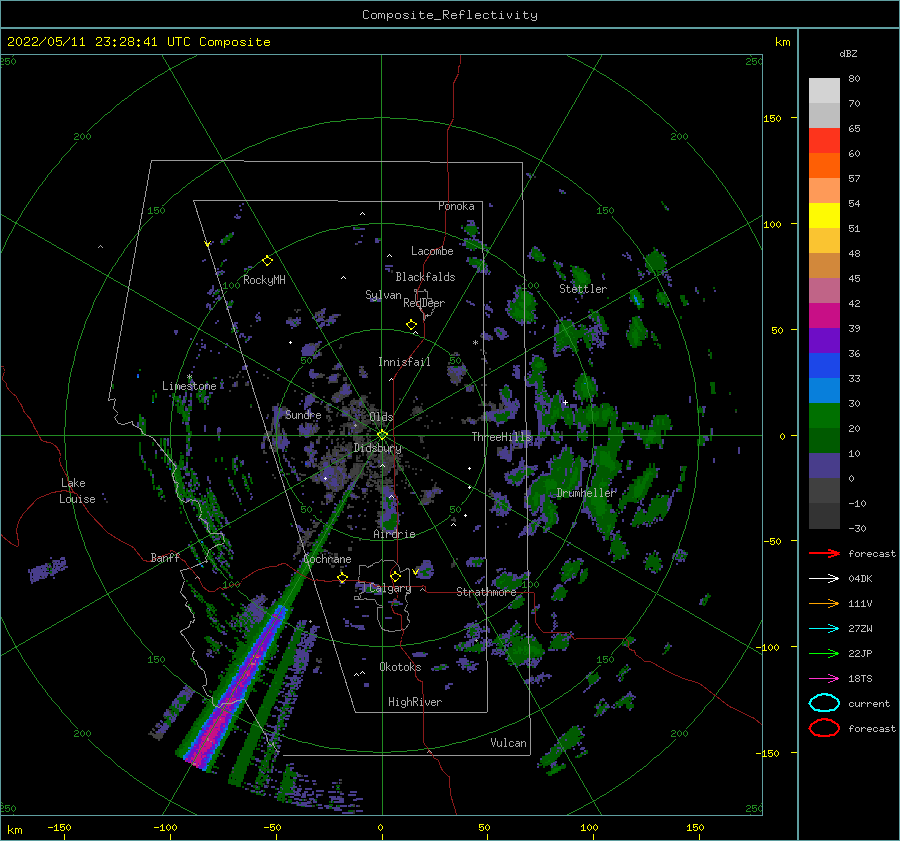Click the Strathmore city label

[x=486, y=592]
